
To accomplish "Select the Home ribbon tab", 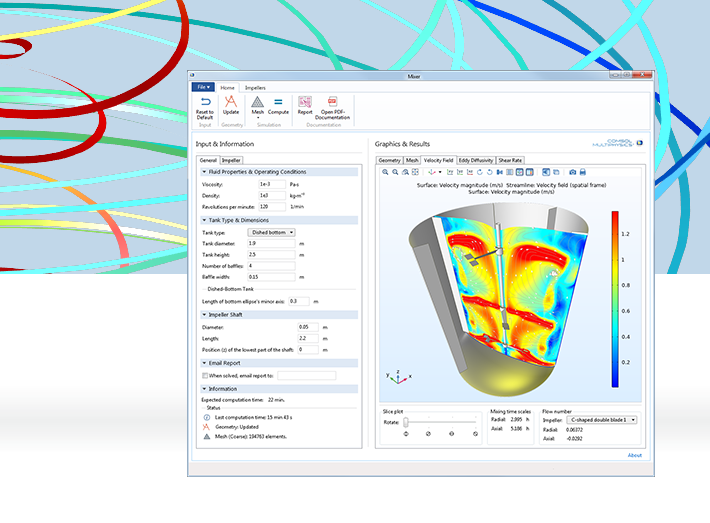I will tap(227, 87).
